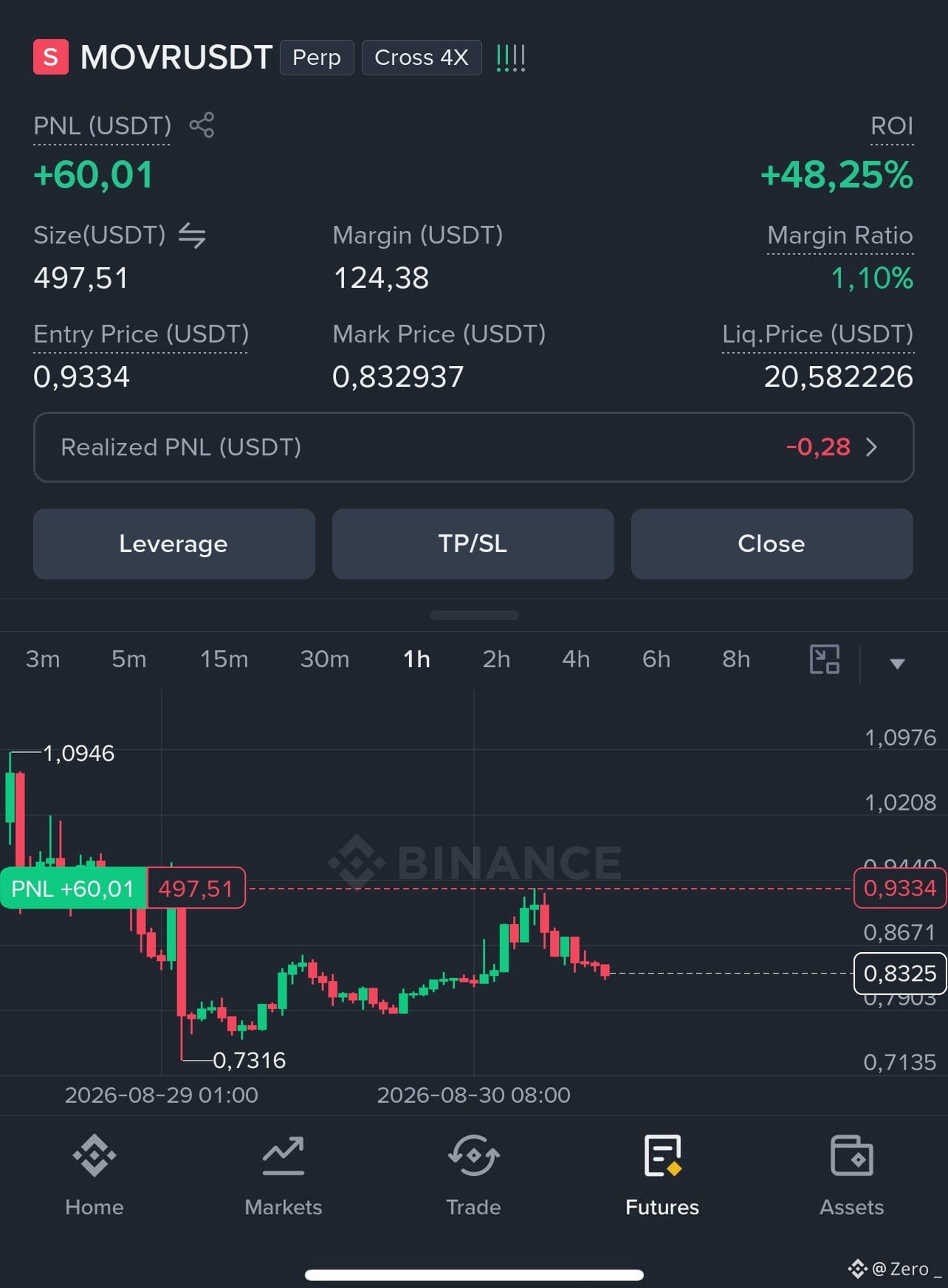The width and height of the screenshot is (948, 1288).
Task: Tap the 0,8325 current price axis label
Action: tap(900, 974)
